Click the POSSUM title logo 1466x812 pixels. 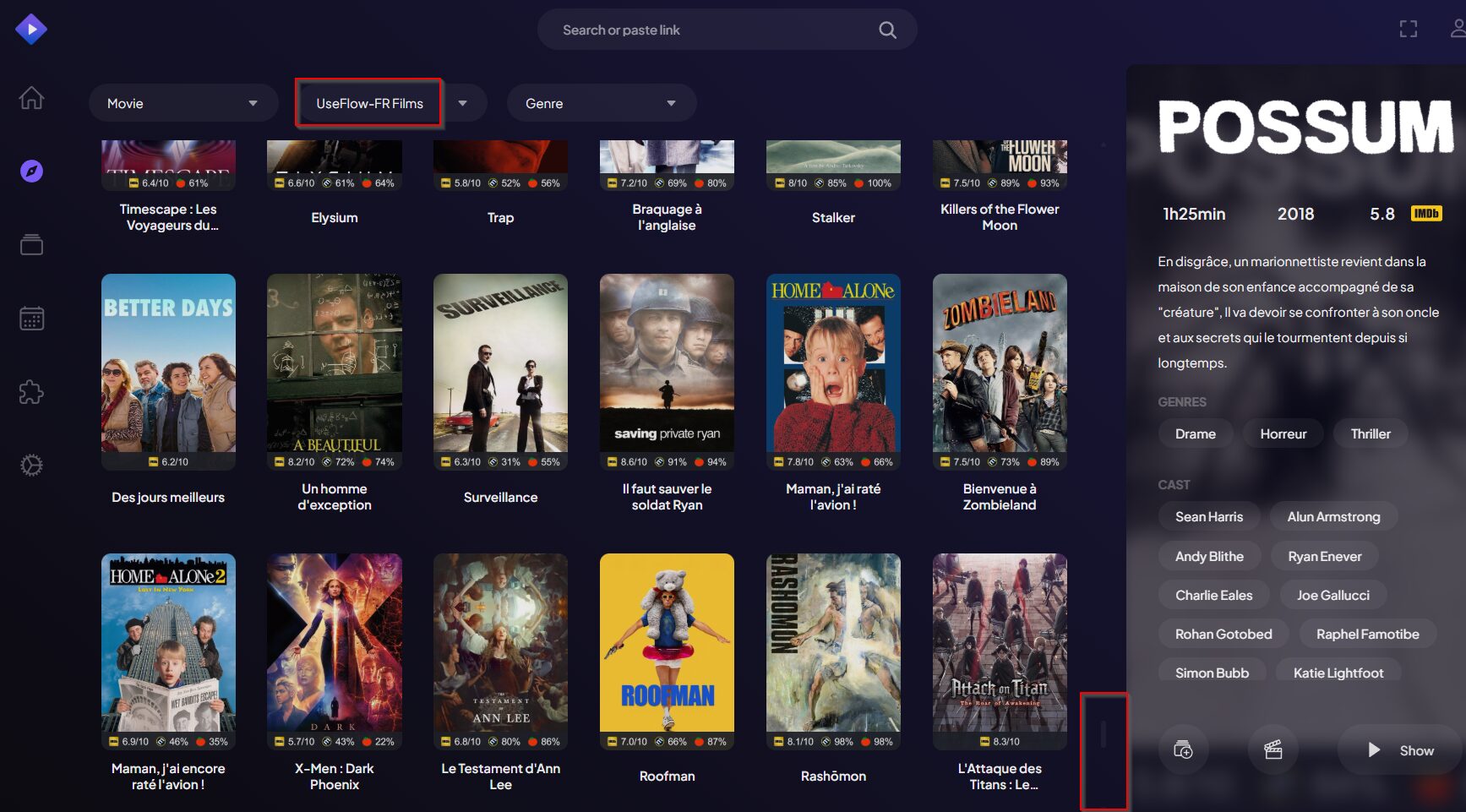(x=1305, y=128)
